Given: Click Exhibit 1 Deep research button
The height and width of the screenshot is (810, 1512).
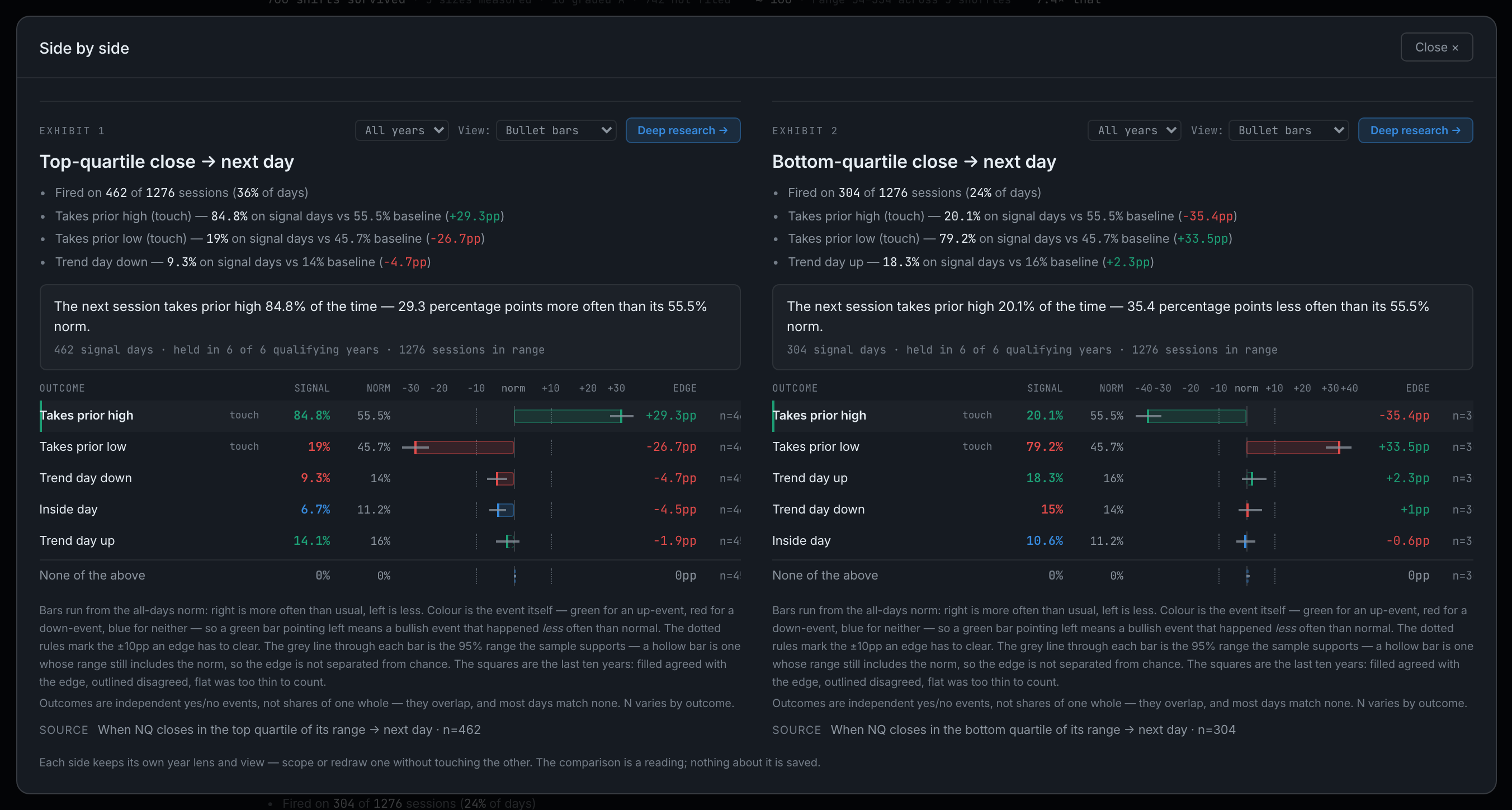Looking at the screenshot, I should point(683,130).
